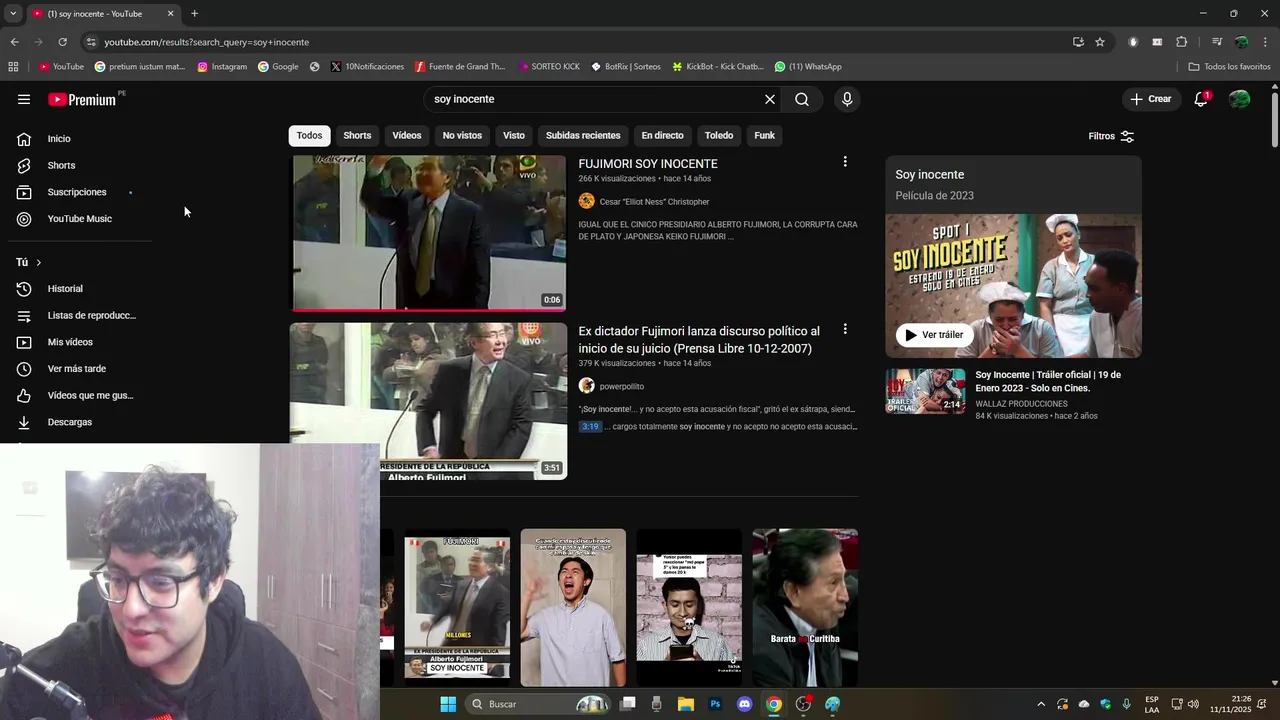This screenshot has height=720, width=1280.
Task: Select the Subidas recientes chip
Action: (x=583, y=135)
